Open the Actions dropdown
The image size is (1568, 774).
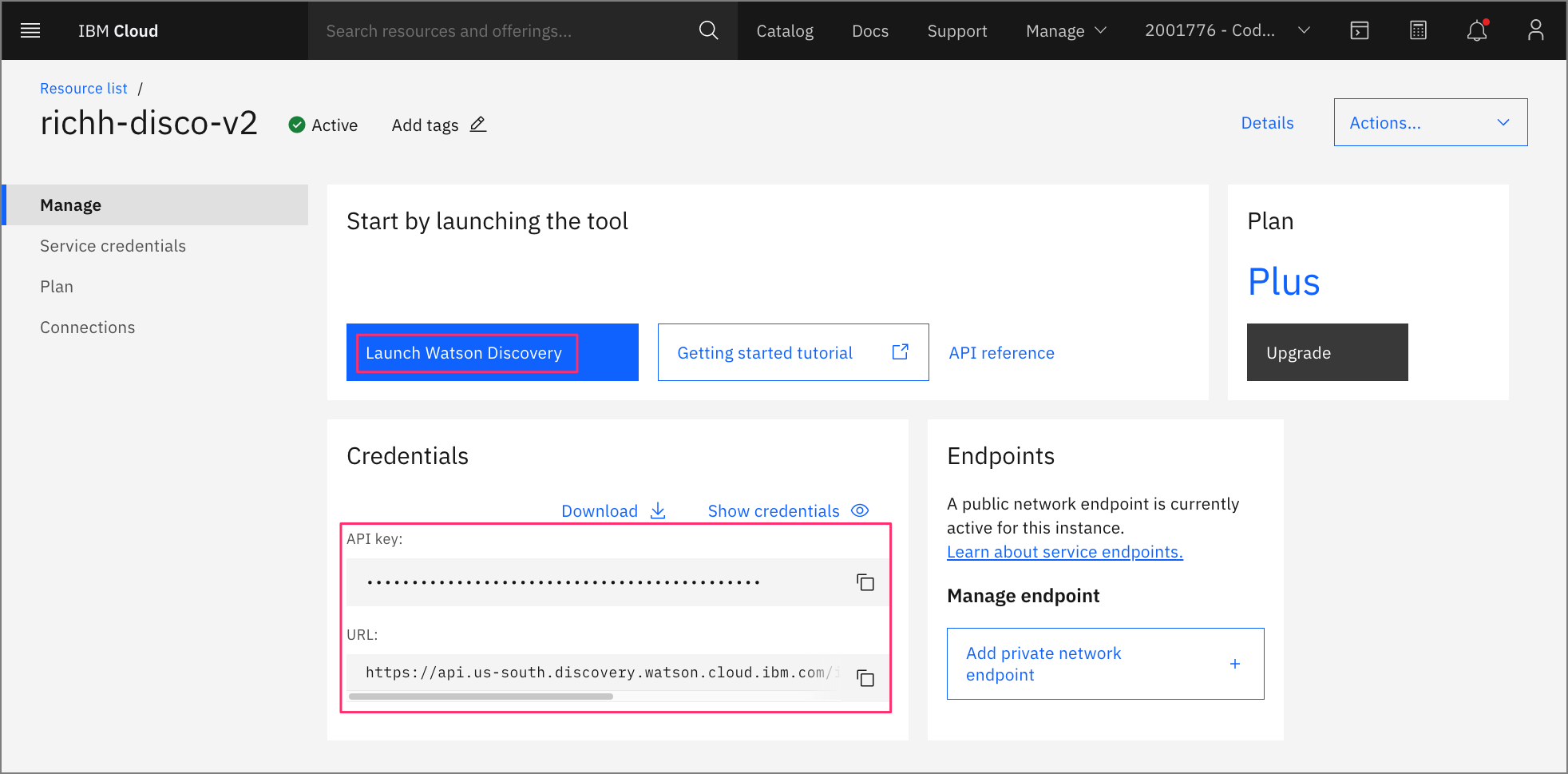click(x=1431, y=122)
